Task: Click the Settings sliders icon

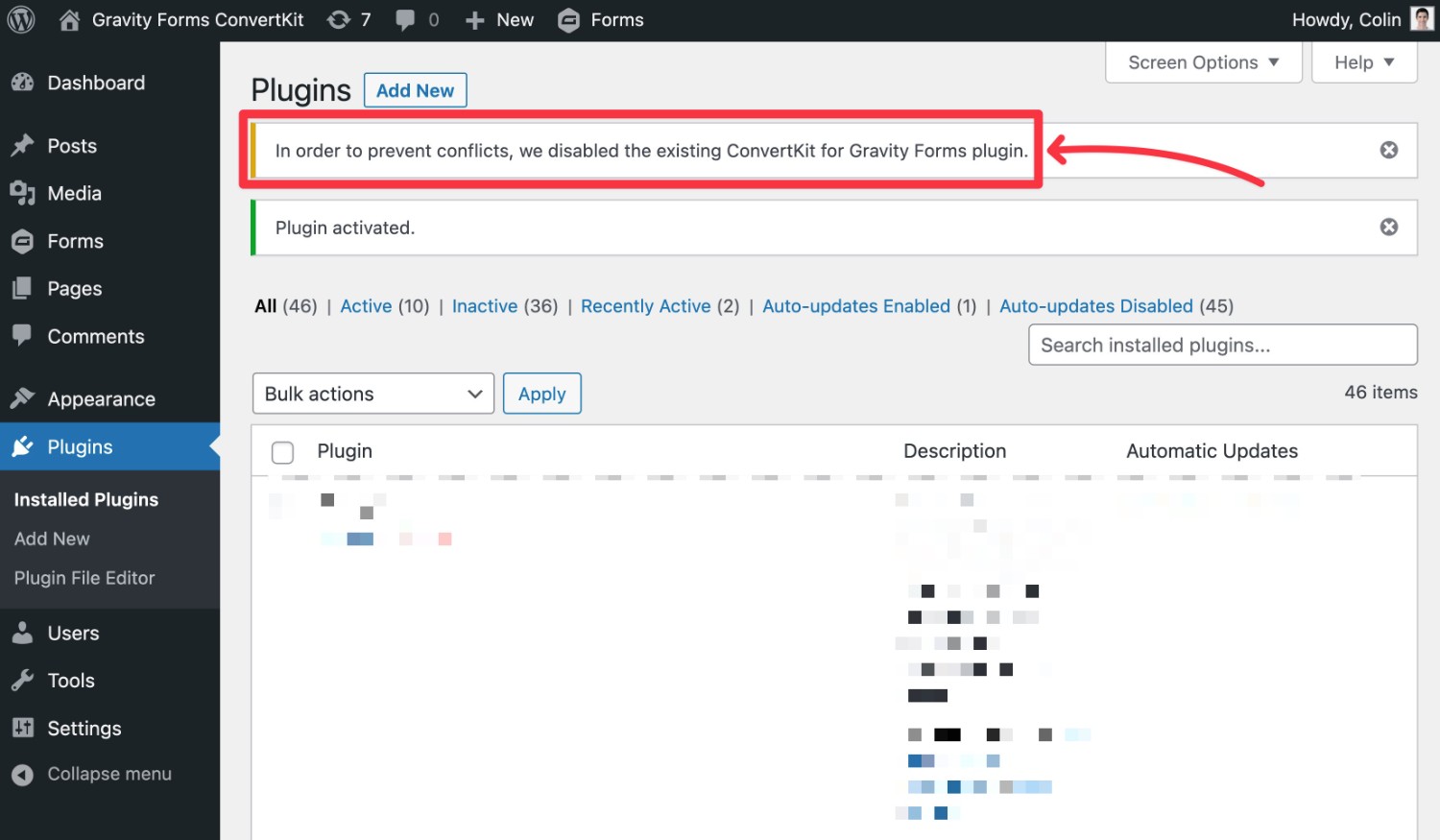Action: pyautogui.click(x=23, y=728)
